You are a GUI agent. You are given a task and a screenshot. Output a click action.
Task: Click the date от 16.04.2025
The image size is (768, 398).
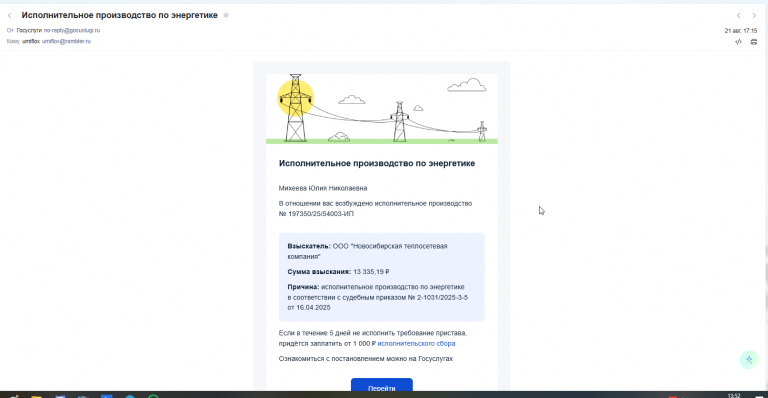(x=309, y=308)
